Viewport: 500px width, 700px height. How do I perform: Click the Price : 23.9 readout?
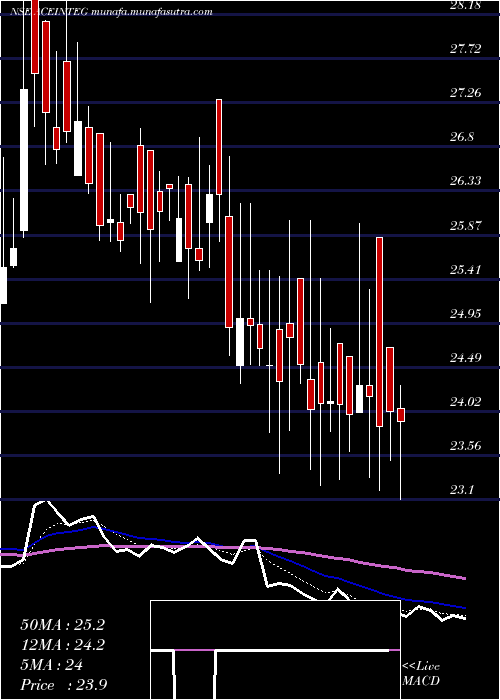64,685
